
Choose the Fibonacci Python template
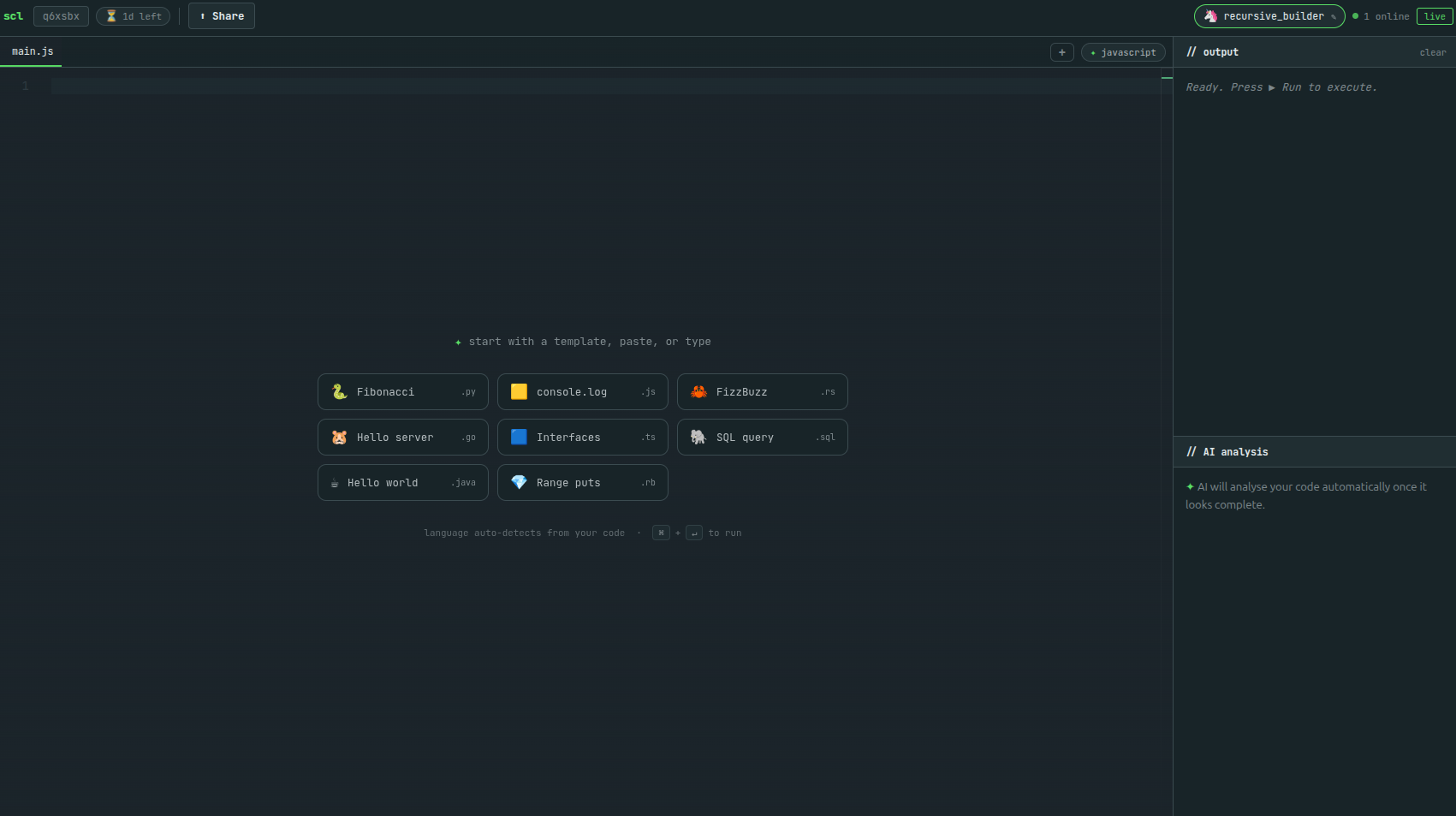[403, 392]
